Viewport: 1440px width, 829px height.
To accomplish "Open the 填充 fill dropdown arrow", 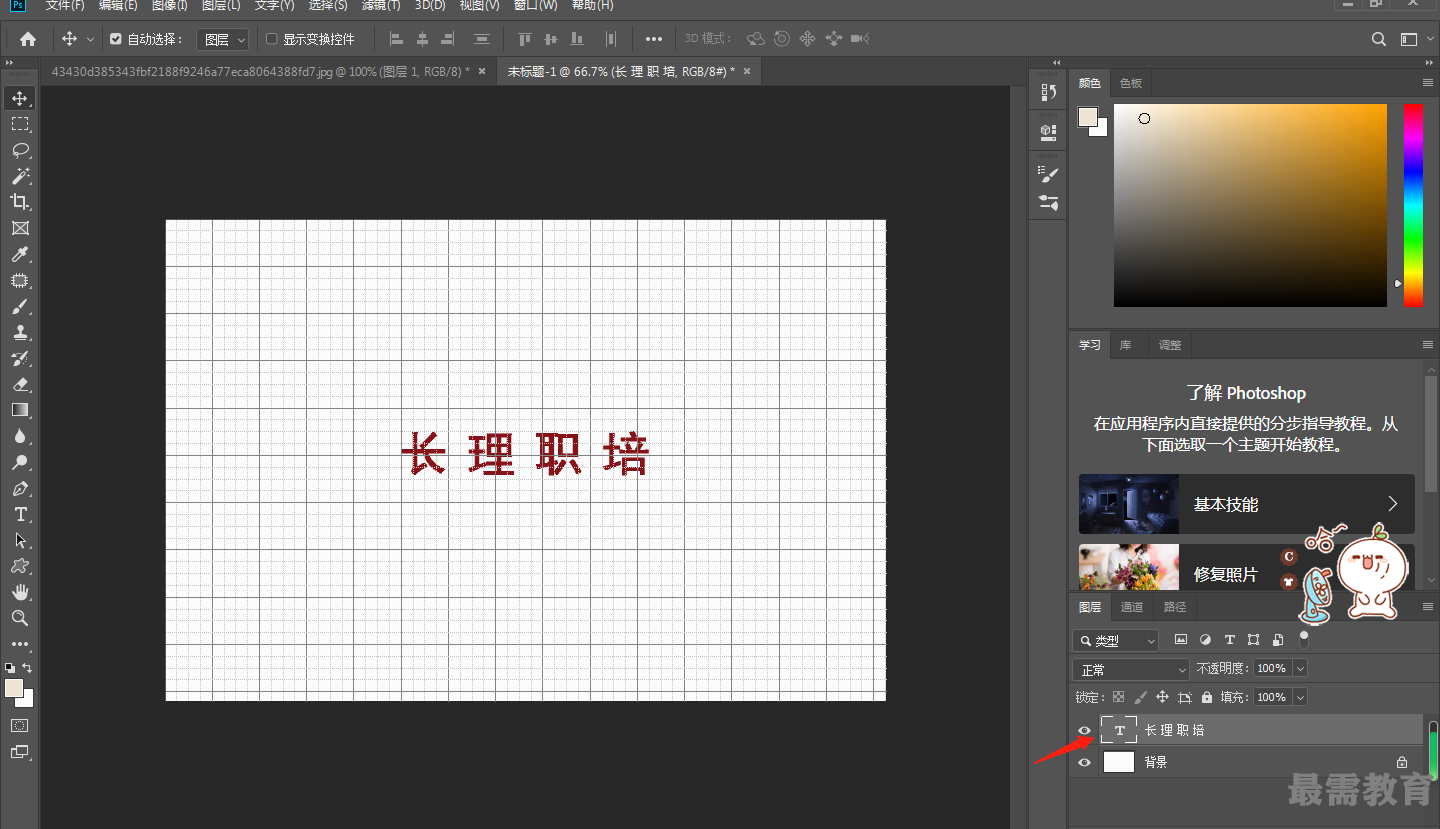I will click(1300, 697).
